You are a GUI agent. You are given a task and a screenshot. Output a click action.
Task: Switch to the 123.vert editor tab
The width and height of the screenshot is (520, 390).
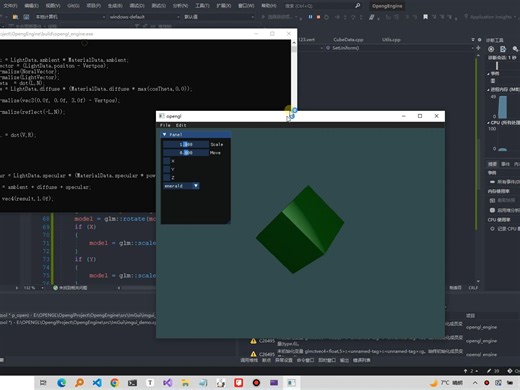coord(306,39)
